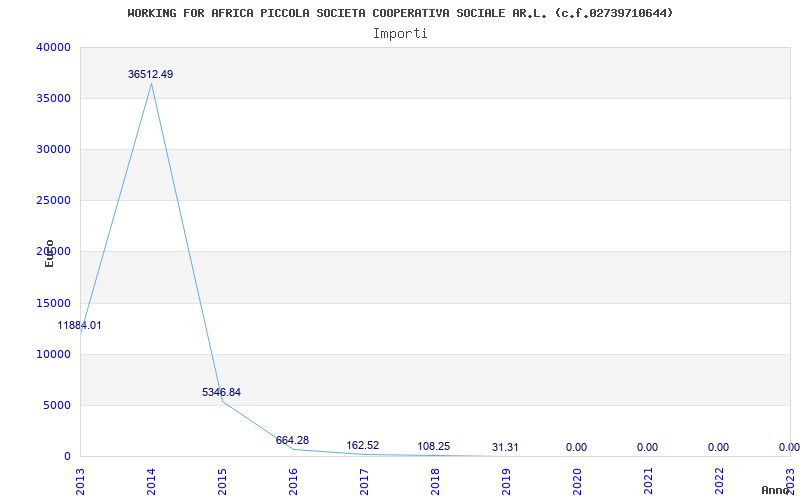Image resolution: width=800 pixels, height=500 pixels.
Task: Click the 0.00 label above 2023
Action: [789, 447]
